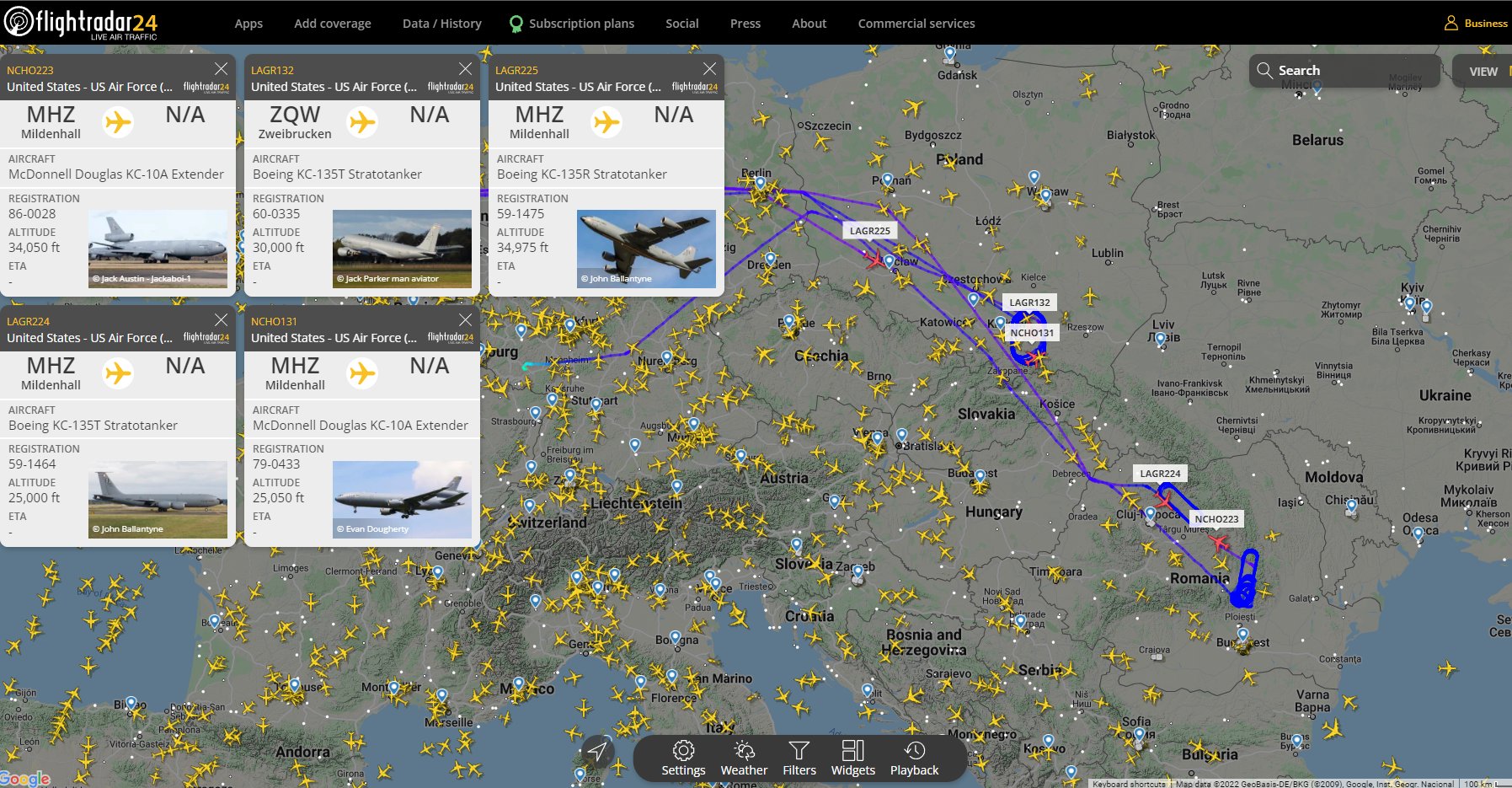Click the NCHO223 map label
The image size is (1512, 788).
point(1216,519)
